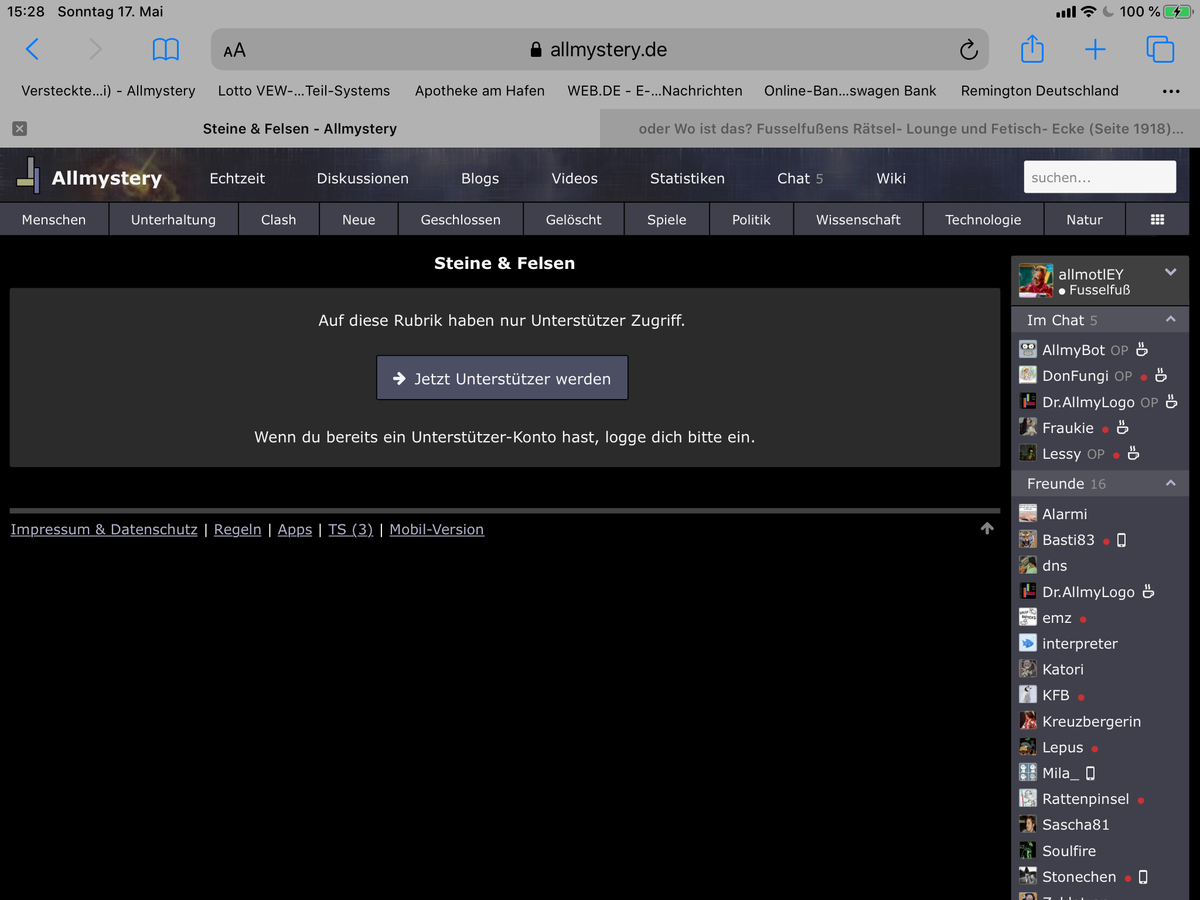Tap the Wi-Fi status icon

[x=1089, y=12]
